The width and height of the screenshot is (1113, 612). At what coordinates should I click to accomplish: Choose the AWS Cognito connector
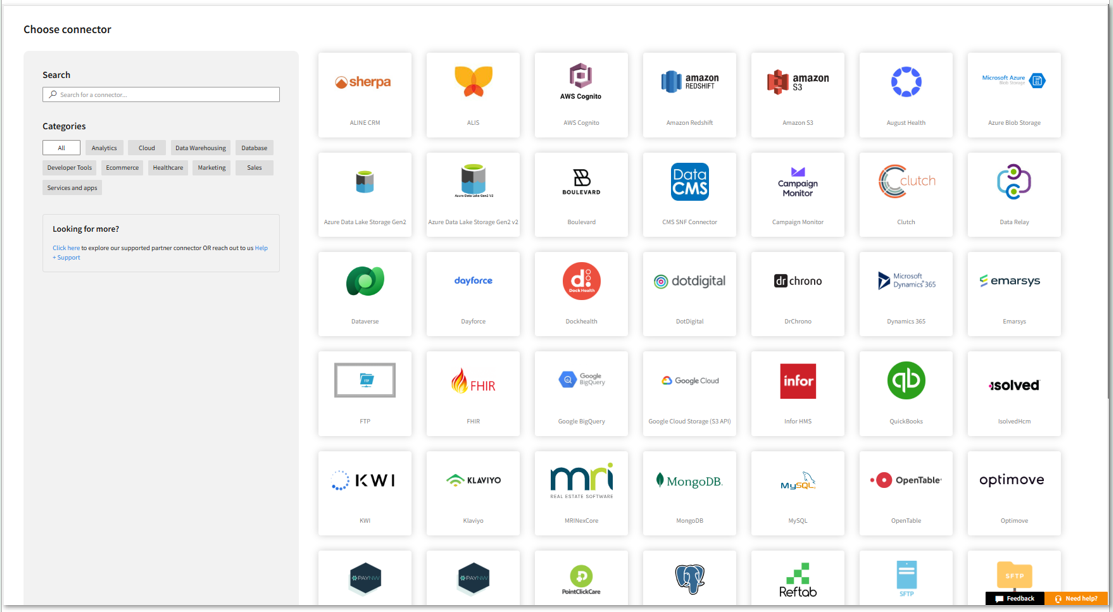point(581,83)
